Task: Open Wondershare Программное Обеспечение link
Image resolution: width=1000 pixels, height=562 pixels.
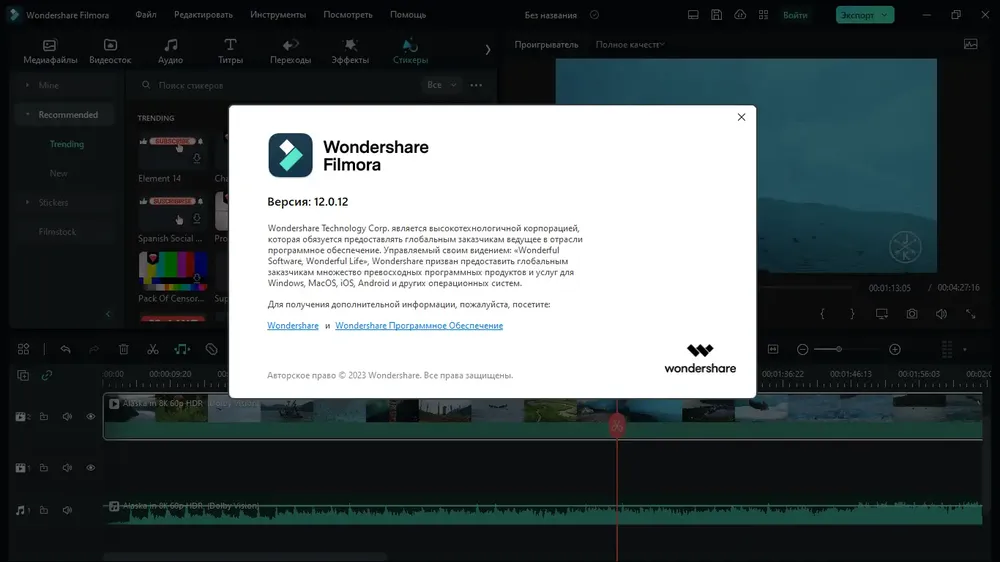Action: 419,325
